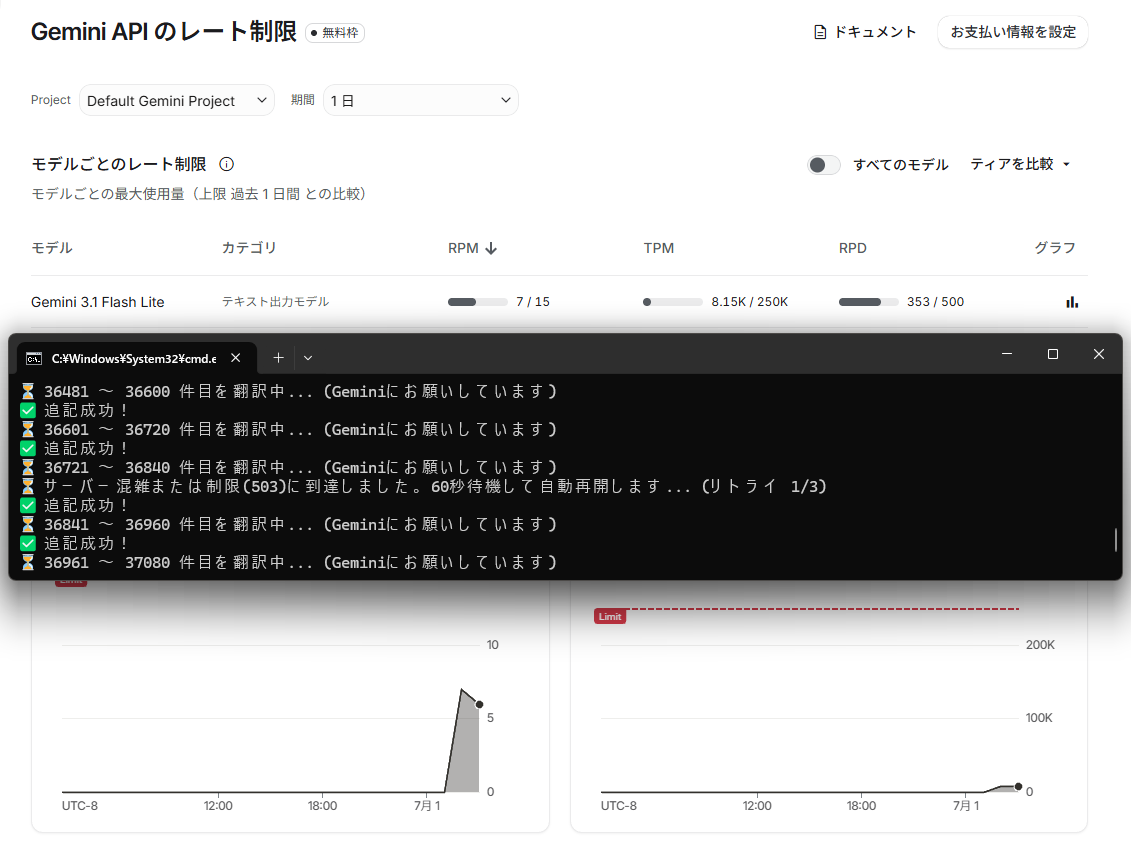Click the Gemini API のレート制限 page title

click(x=164, y=32)
